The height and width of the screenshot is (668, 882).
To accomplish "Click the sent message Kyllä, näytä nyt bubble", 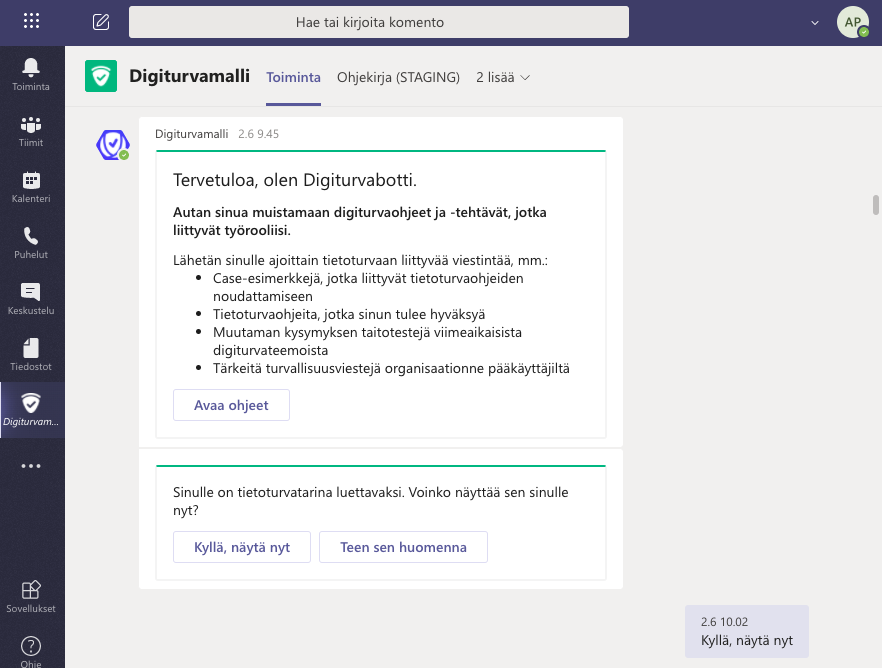I will (746, 631).
